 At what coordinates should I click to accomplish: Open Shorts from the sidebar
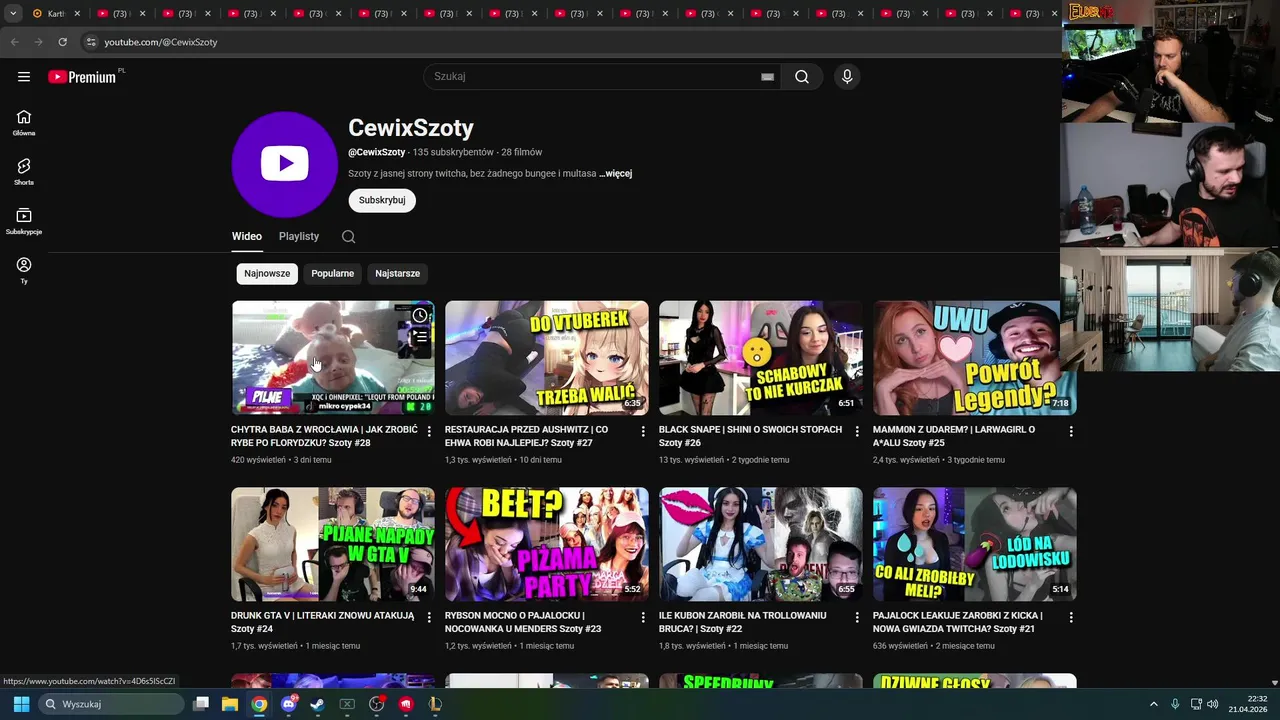click(24, 172)
